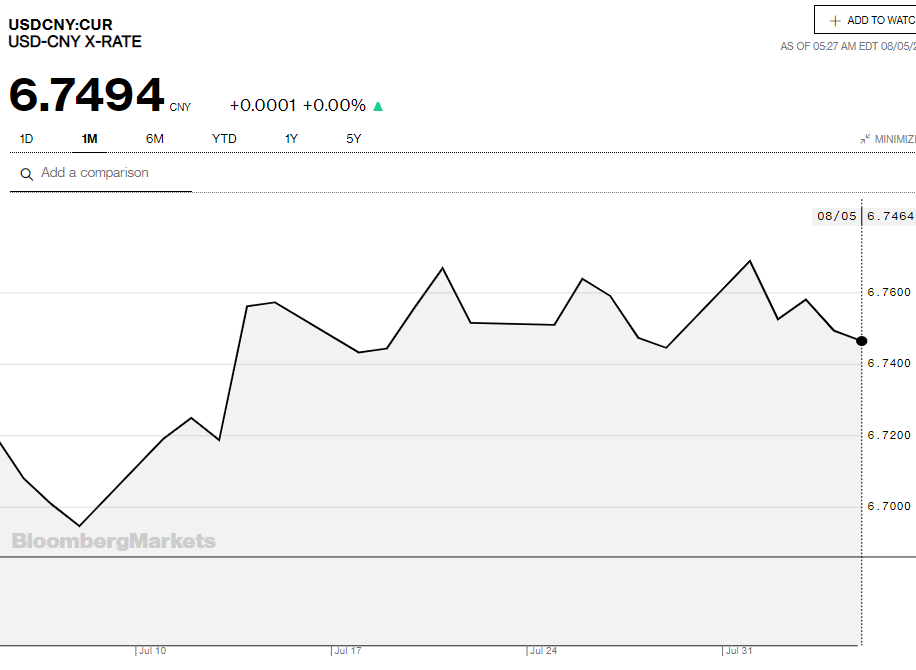Click the black dot marker ending the chart line
Viewport: 916px width, 670px height.
(x=862, y=341)
